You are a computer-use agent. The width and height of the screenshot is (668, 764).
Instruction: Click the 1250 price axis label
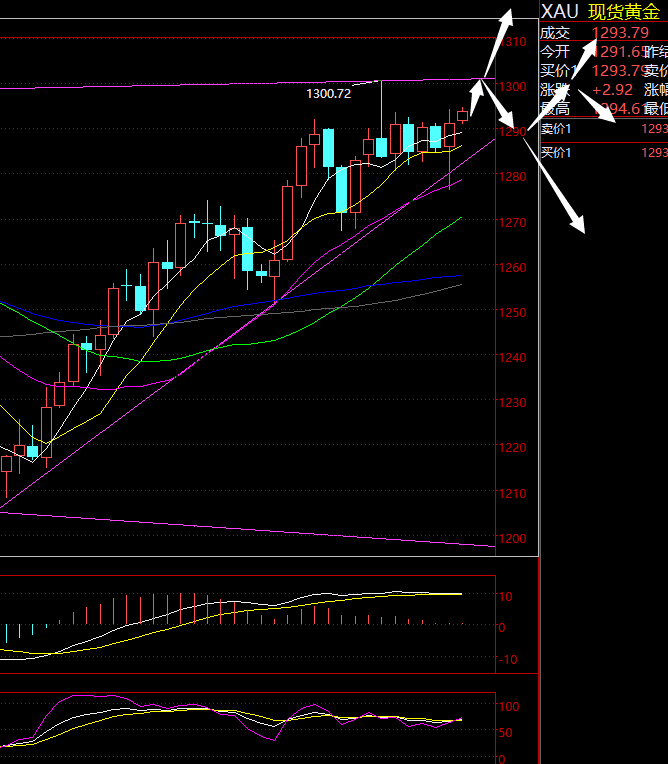tap(513, 312)
